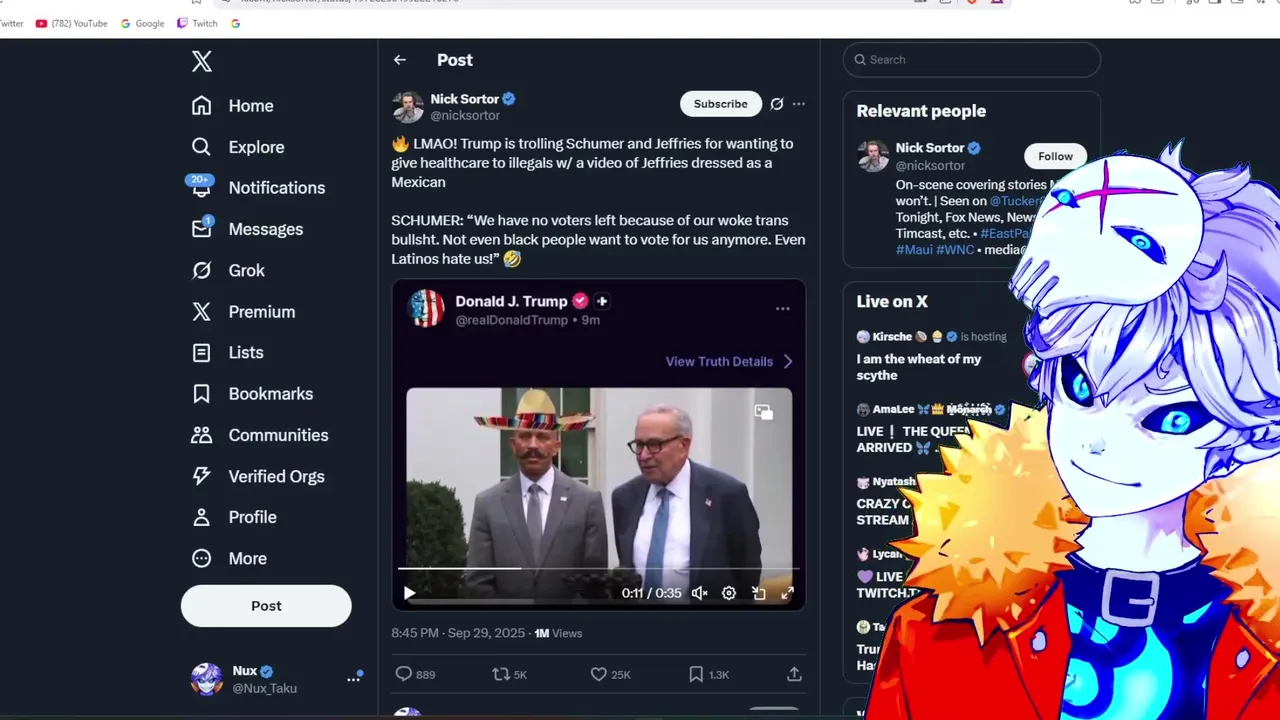The height and width of the screenshot is (720, 1280).
Task: Click the Profile person icon
Action: (x=201, y=517)
